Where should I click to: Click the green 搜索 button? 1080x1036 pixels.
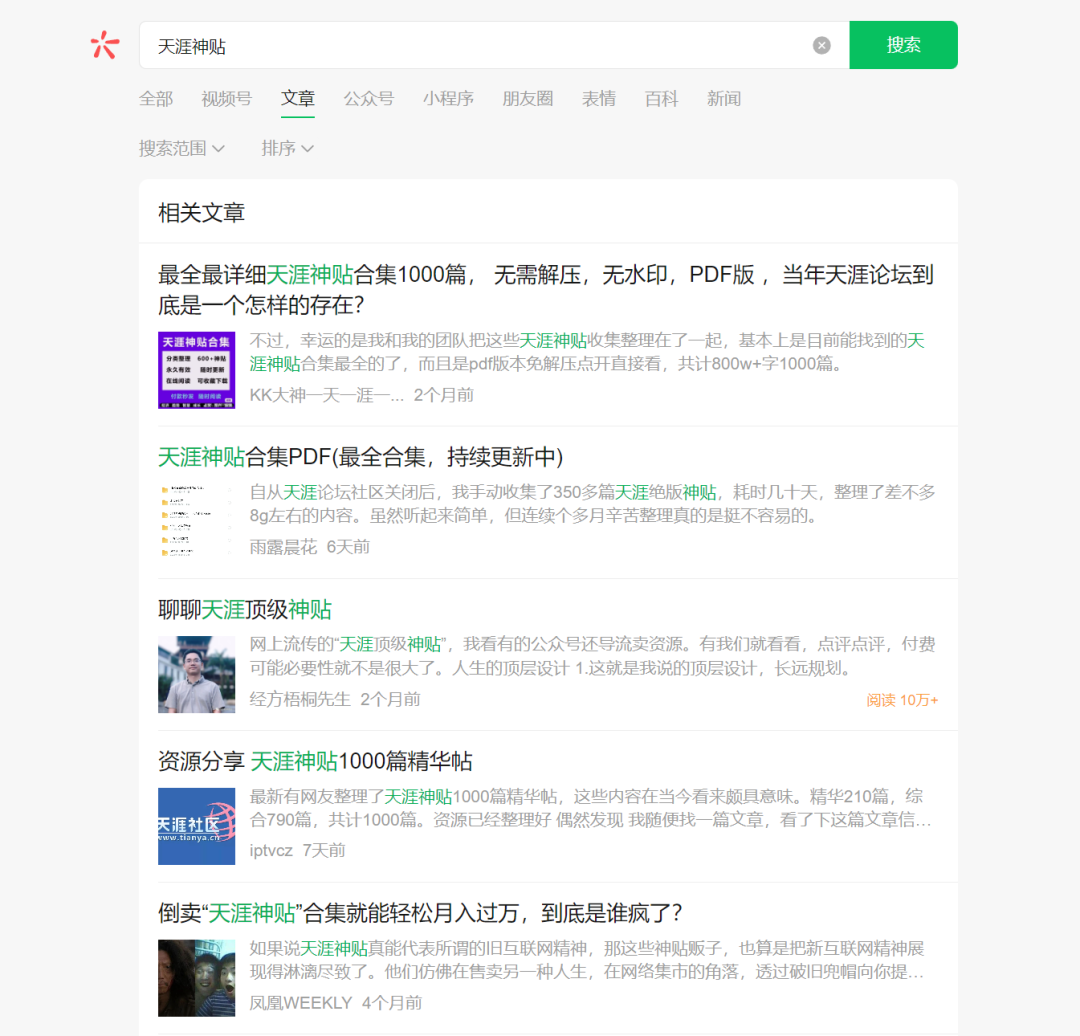[x=903, y=45]
